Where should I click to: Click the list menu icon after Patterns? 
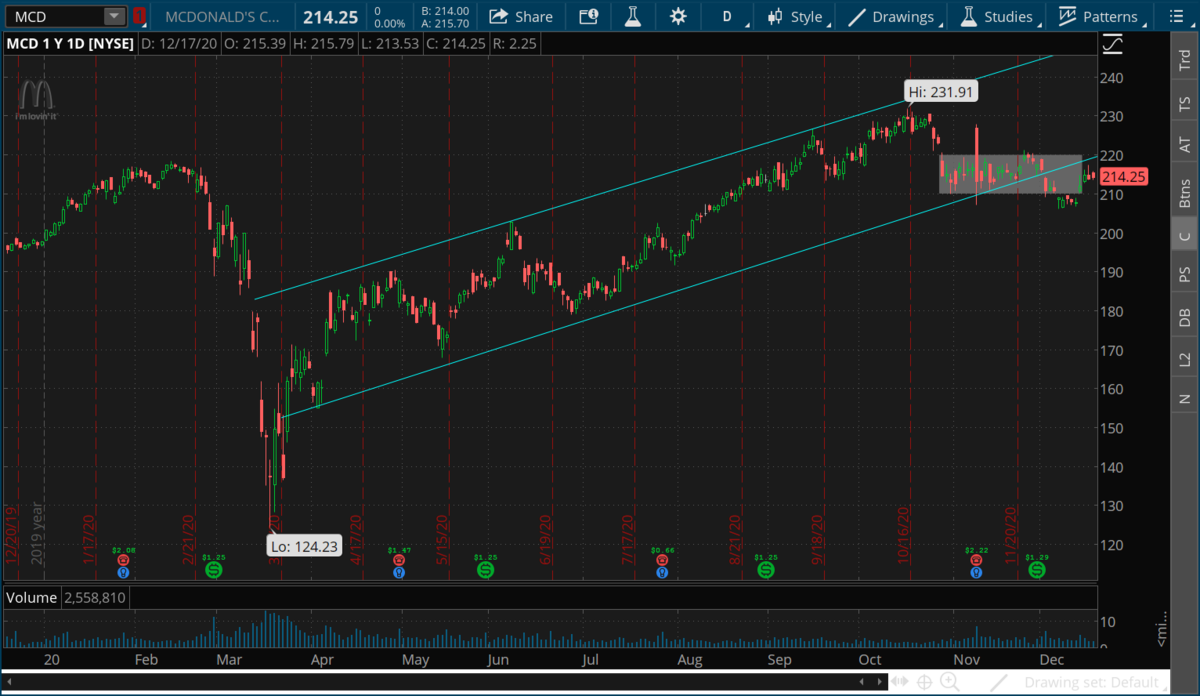coord(1175,16)
